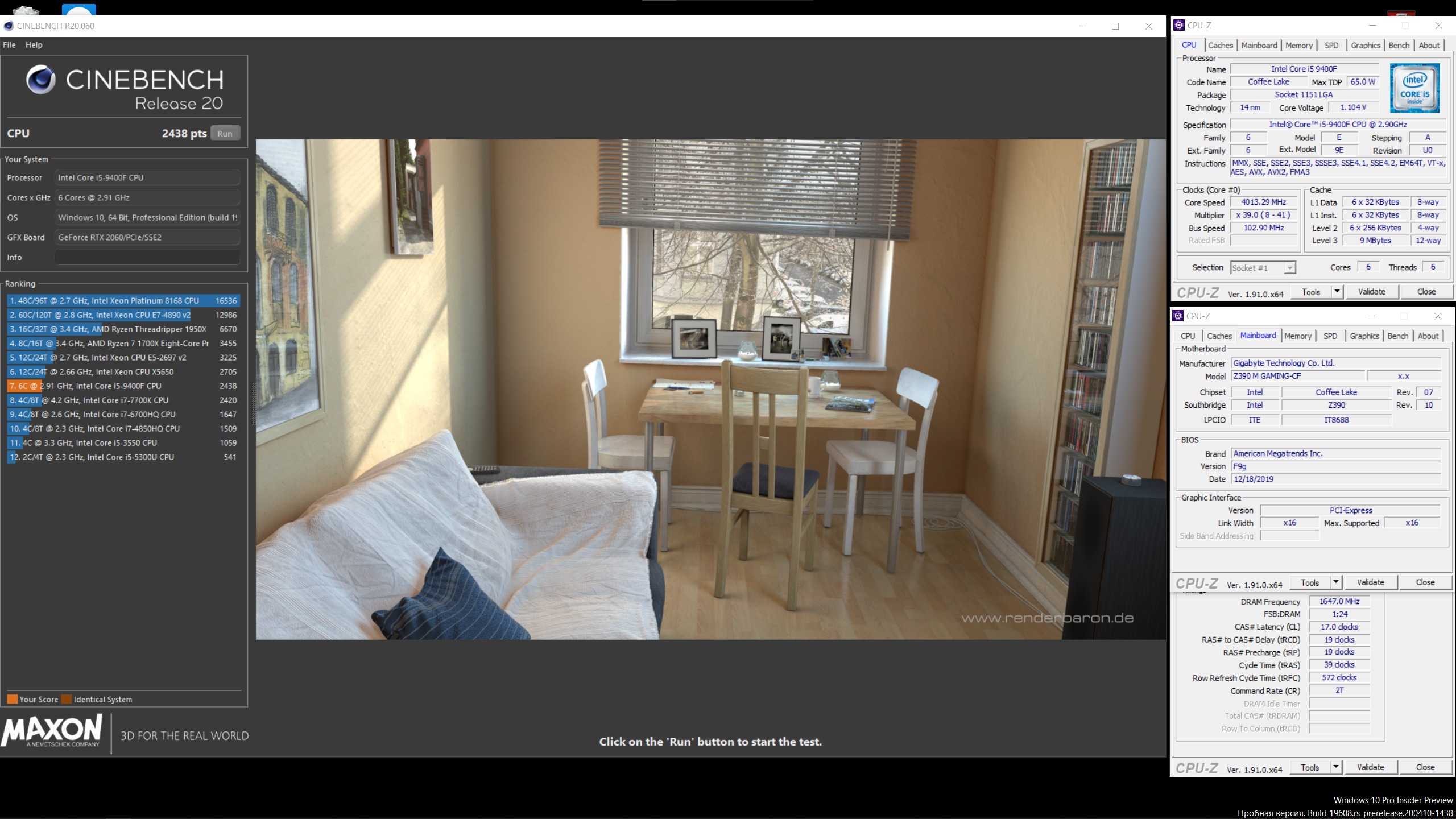Expand Tools dropdown arrow in top CPU-Z window
1456x819 pixels.
[x=1337, y=292]
